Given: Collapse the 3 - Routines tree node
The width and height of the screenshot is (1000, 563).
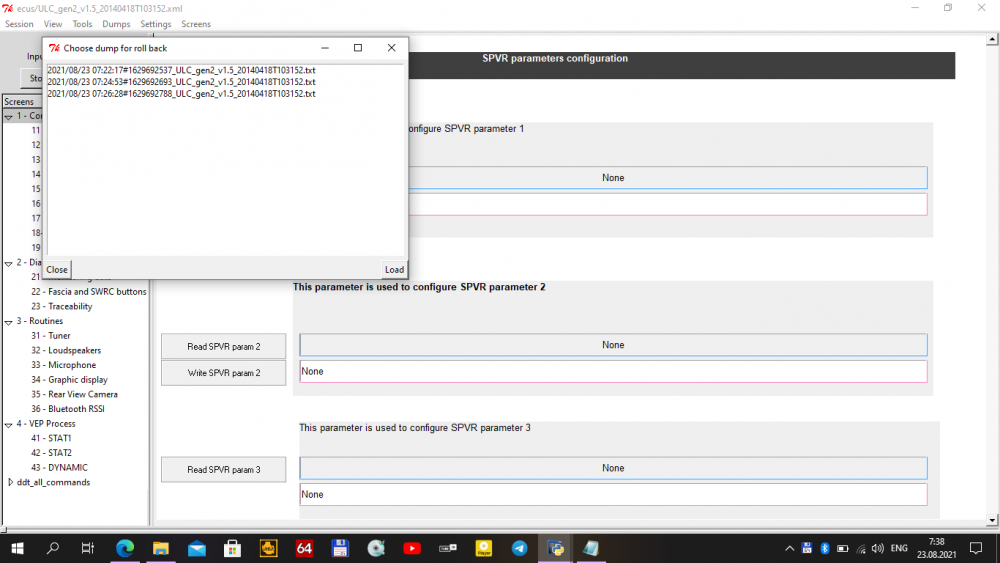Looking at the screenshot, I should pos(9,321).
